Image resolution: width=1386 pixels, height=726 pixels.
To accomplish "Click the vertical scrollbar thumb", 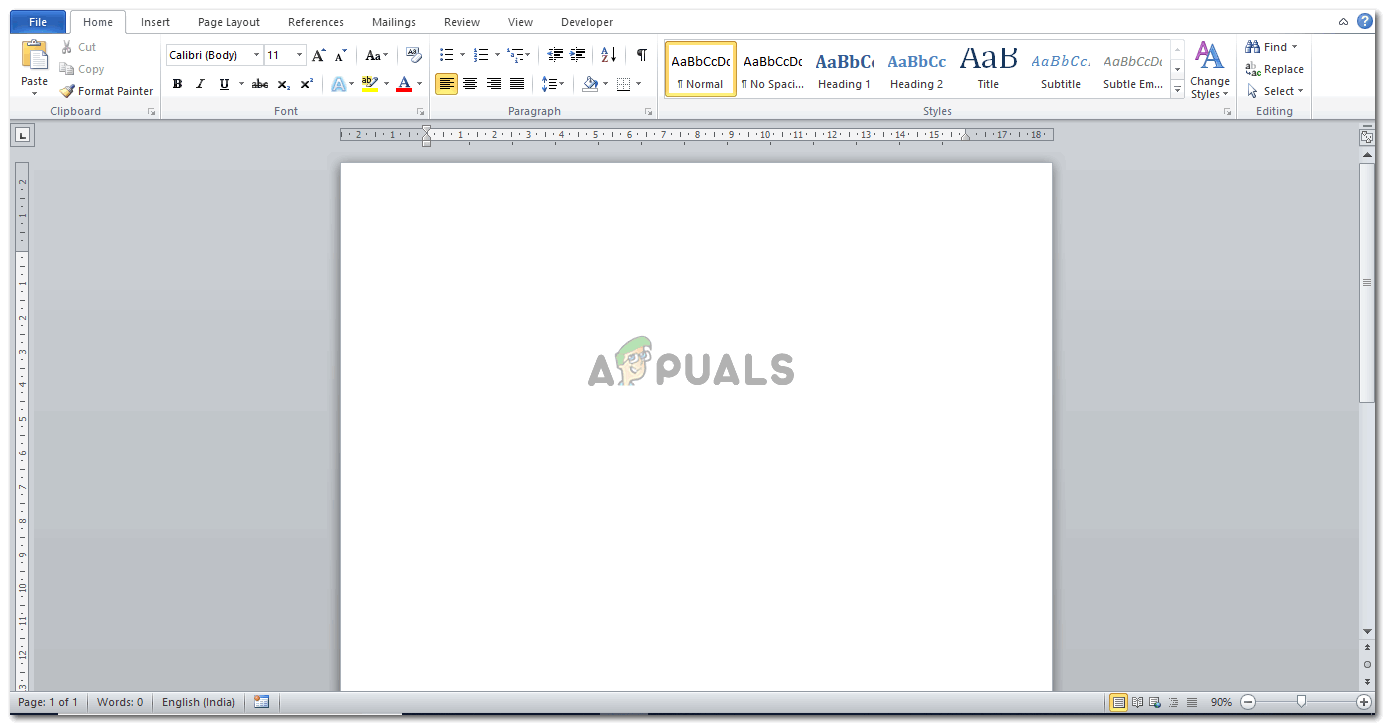I will click(x=1367, y=283).
